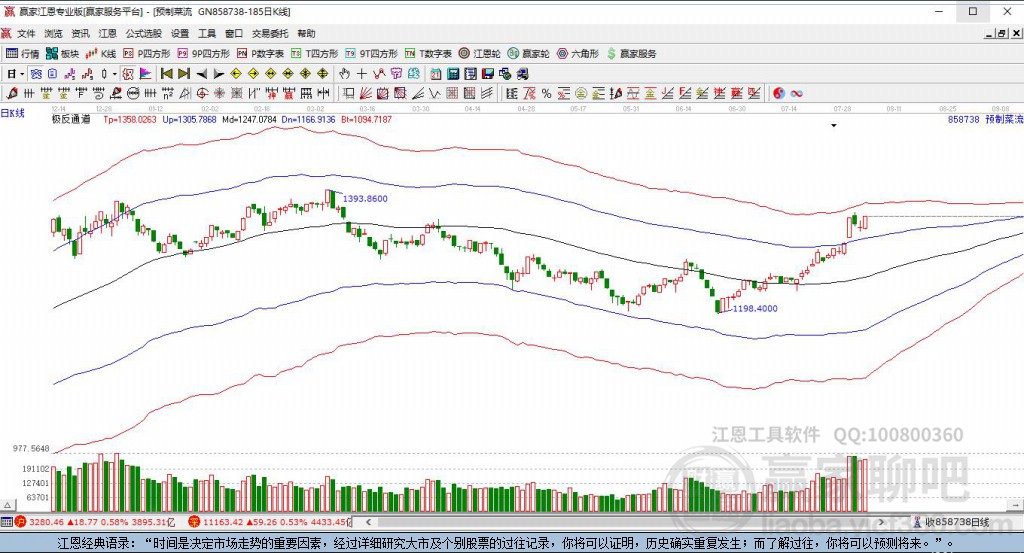Select the n² square tool icon
Viewport: 1024px width, 553px height.
pos(168,93)
